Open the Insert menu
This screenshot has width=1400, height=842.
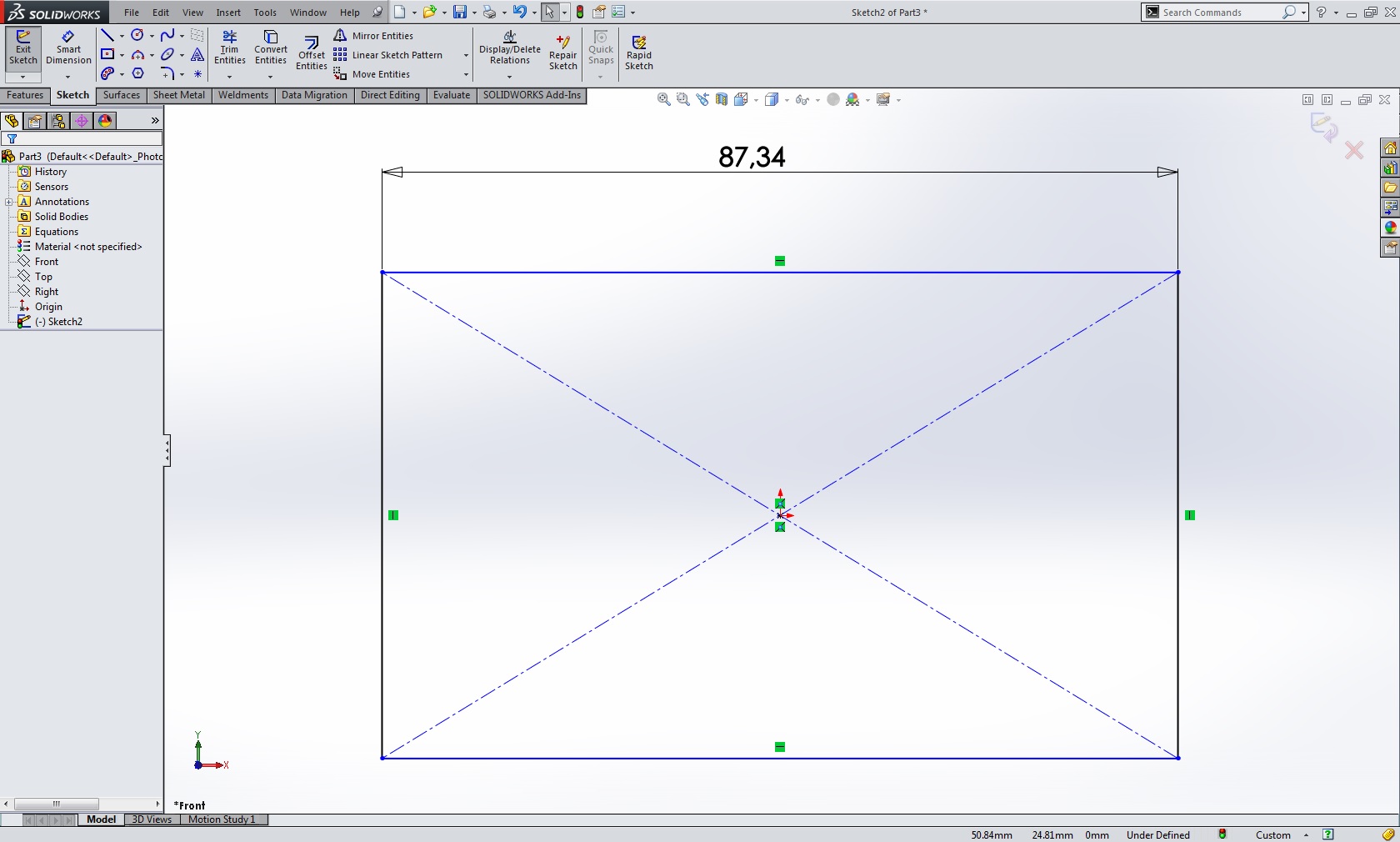pyautogui.click(x=227, y=13)
